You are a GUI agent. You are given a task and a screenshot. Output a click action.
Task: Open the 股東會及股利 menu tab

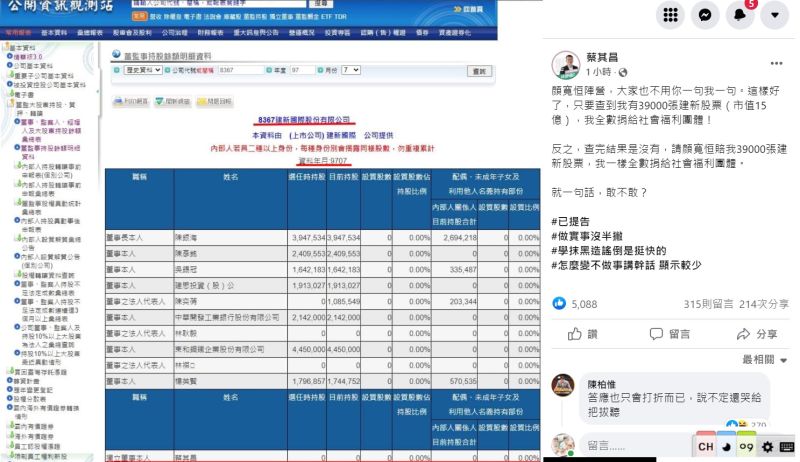pyautogui.click(x=132, y=33)
